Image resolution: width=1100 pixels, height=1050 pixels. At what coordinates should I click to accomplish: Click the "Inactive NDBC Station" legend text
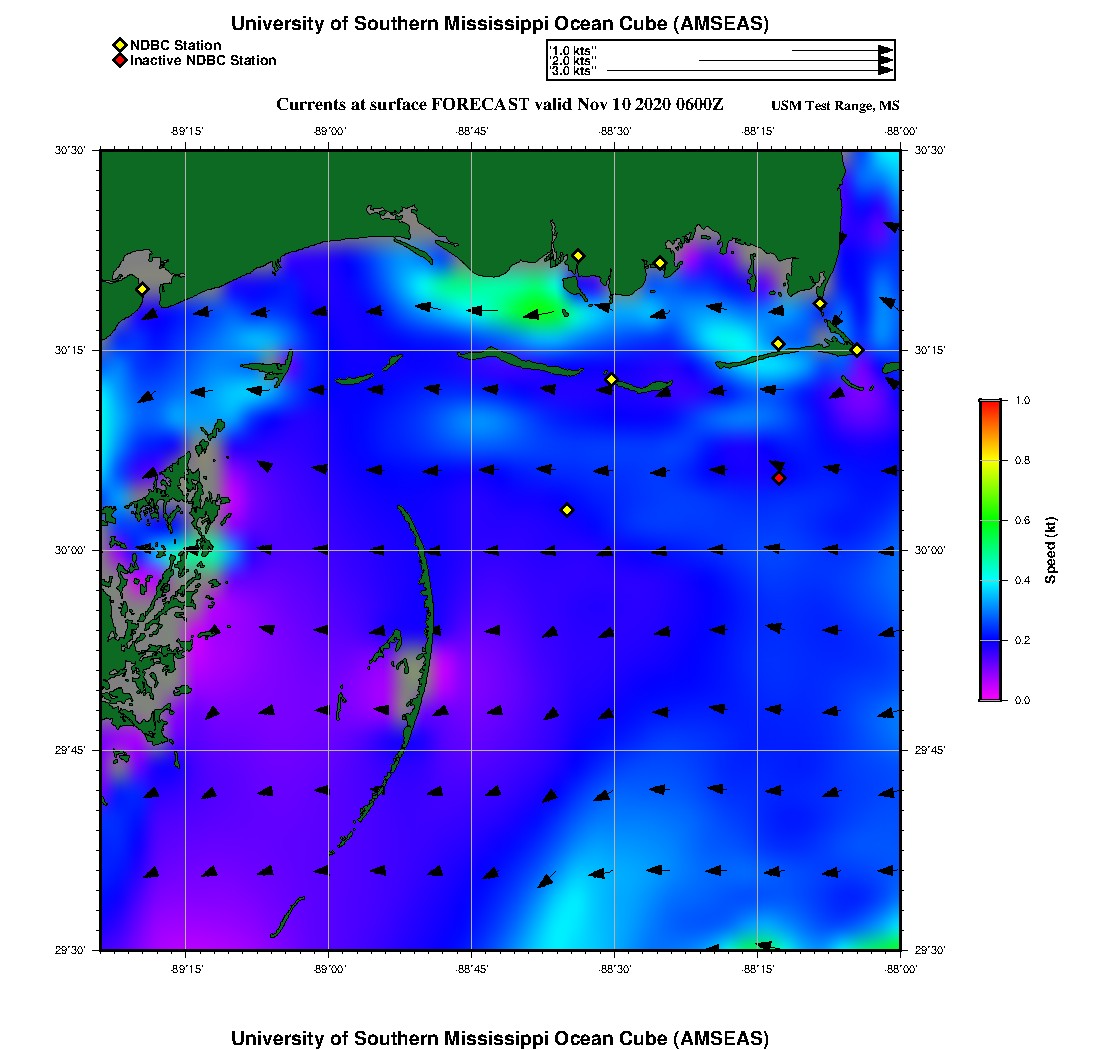click(x=202, y=60)
